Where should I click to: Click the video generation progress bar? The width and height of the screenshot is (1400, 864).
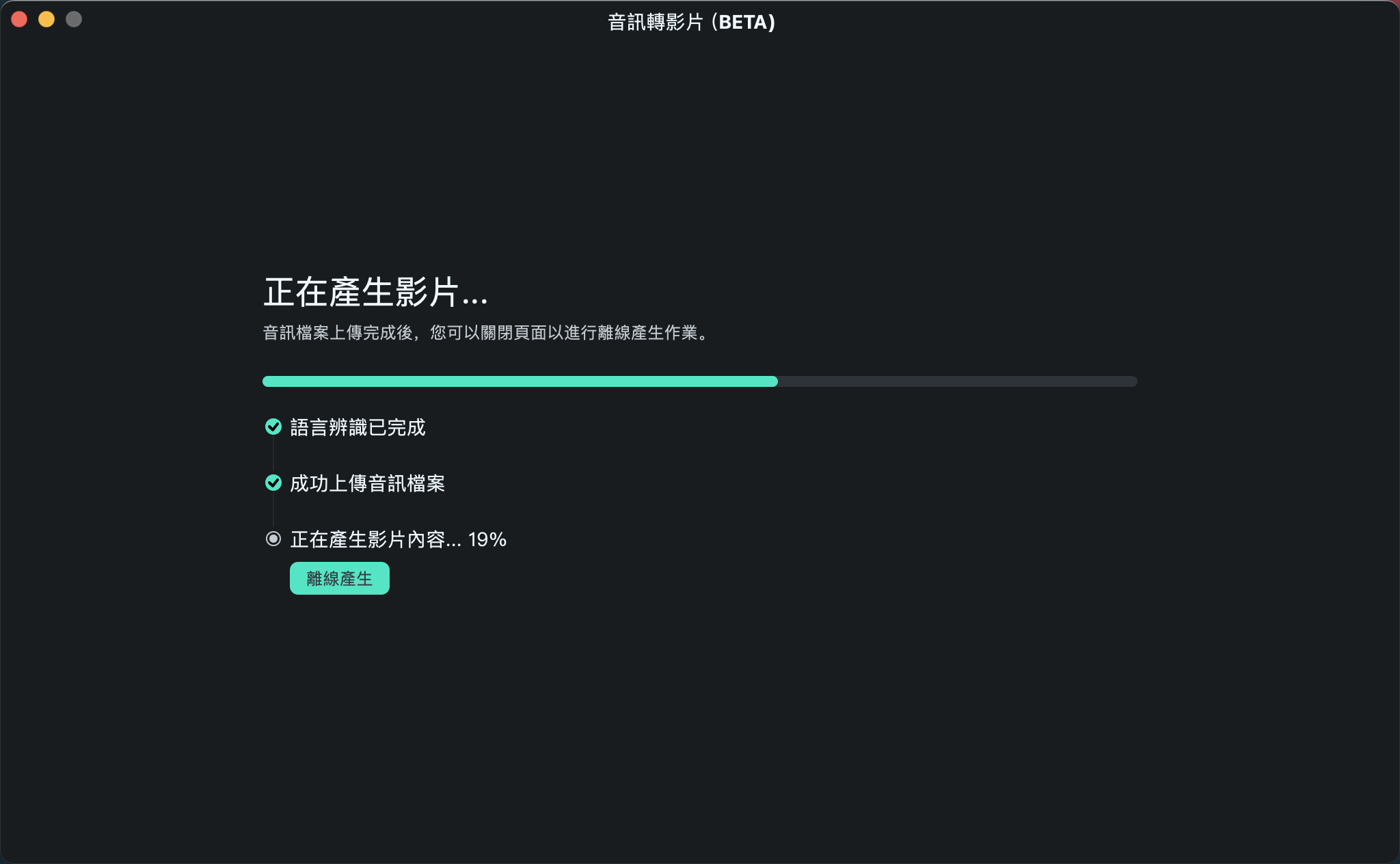pyautogui.click(x=699, y=381)
